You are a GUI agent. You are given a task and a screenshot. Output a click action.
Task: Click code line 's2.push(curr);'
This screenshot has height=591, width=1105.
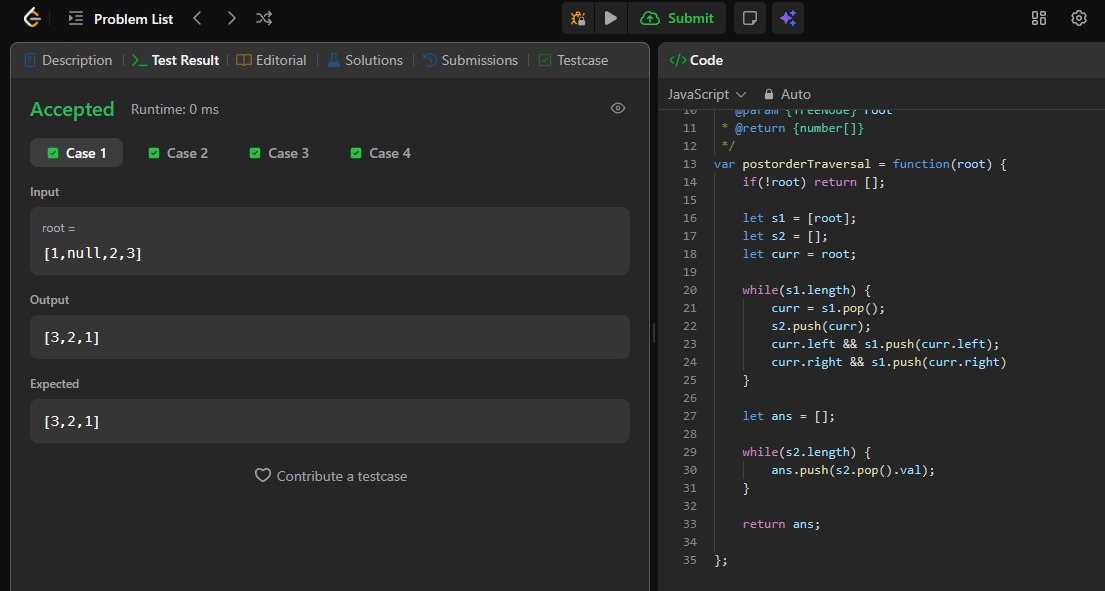tap(820, 326)
